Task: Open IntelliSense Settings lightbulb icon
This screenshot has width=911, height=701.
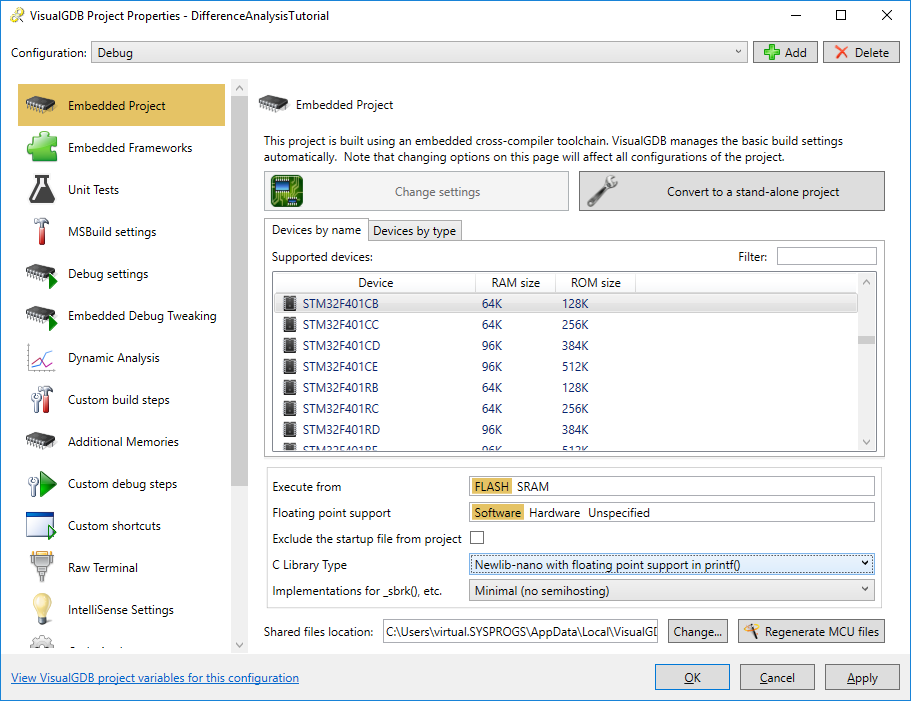Action: pyautogui.click(x=42, y=609)
